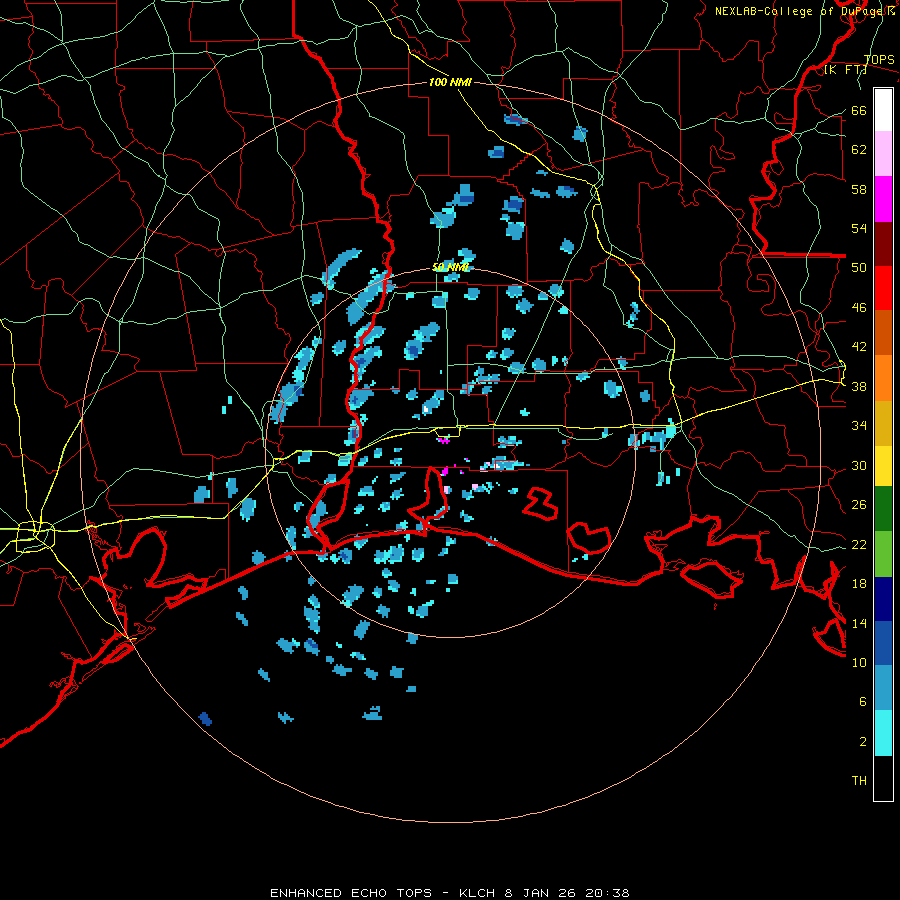Click the navy 22 kft legend swatch
Viewport: 900px width, 900px height.
tap(883, 599)
